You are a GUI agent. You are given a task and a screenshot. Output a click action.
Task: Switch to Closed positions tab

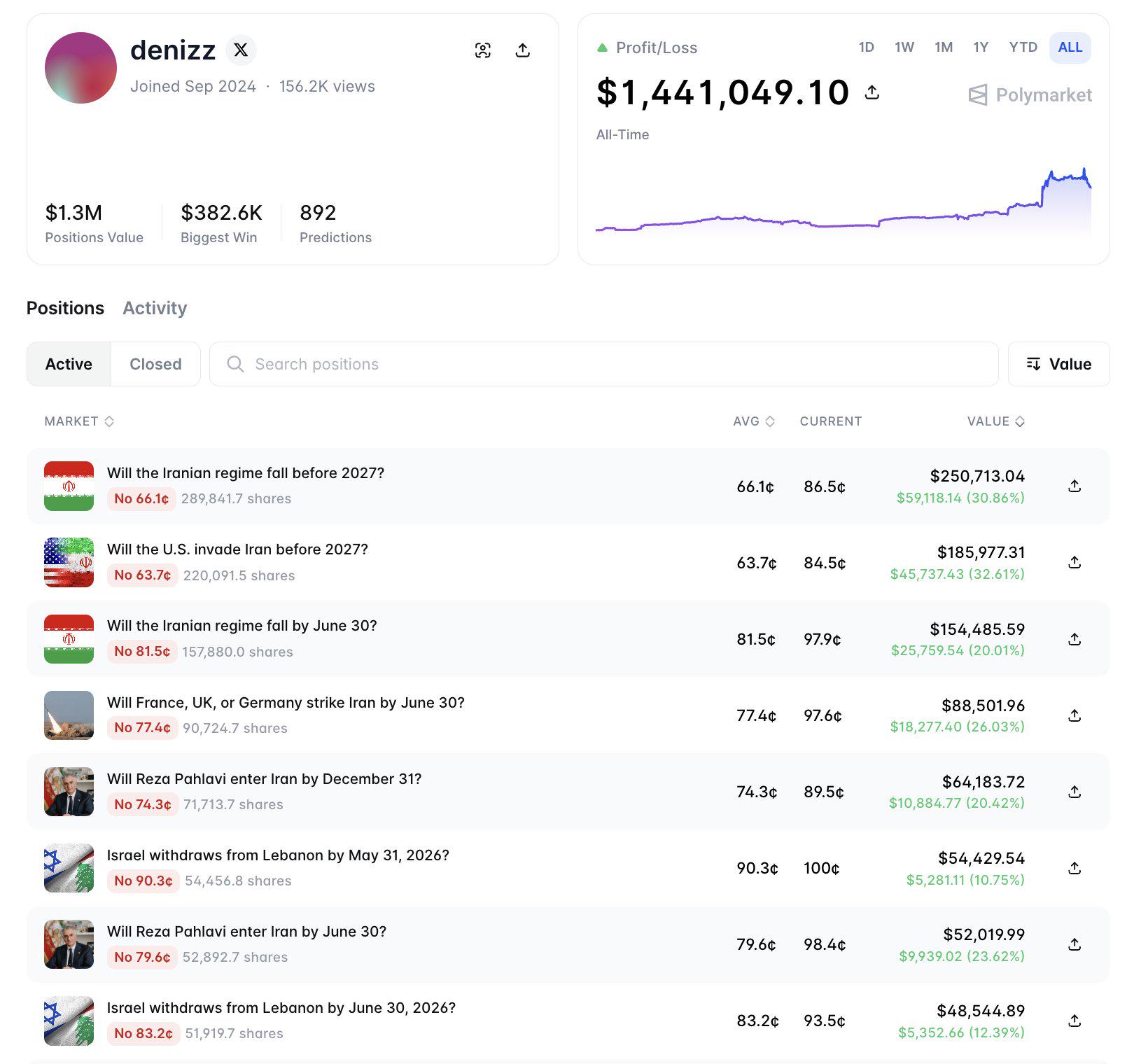click(x=155, y=364)
